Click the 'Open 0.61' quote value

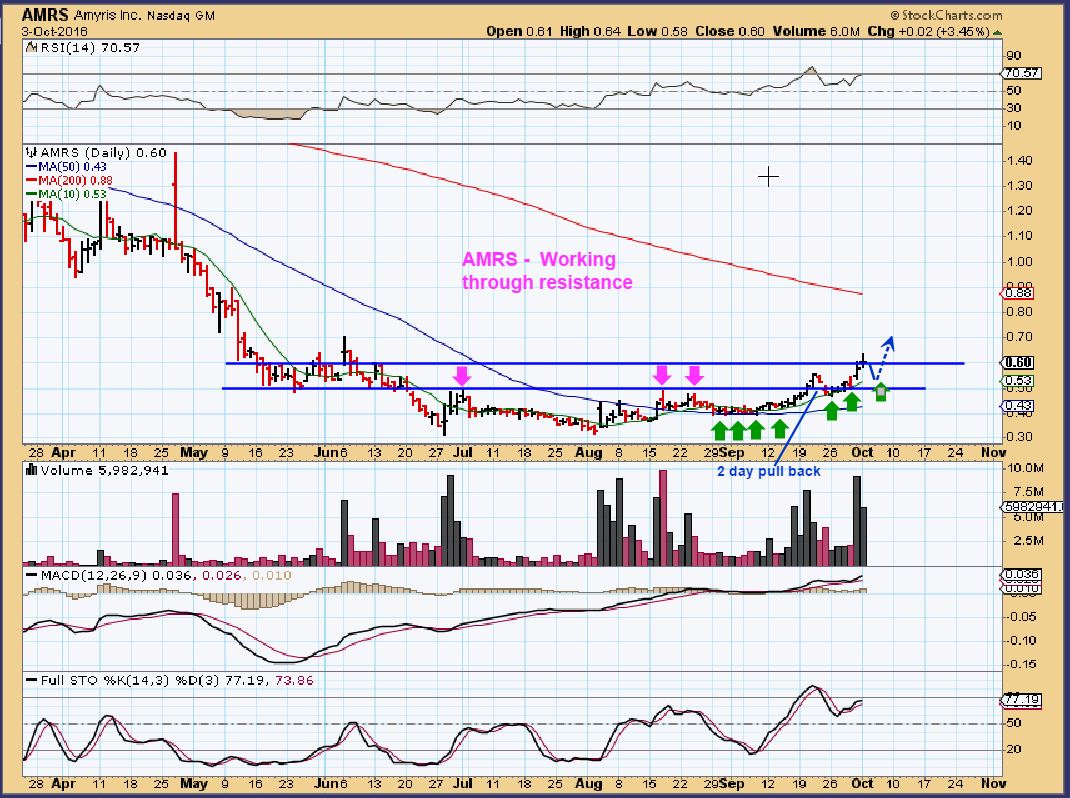[519, 31]
